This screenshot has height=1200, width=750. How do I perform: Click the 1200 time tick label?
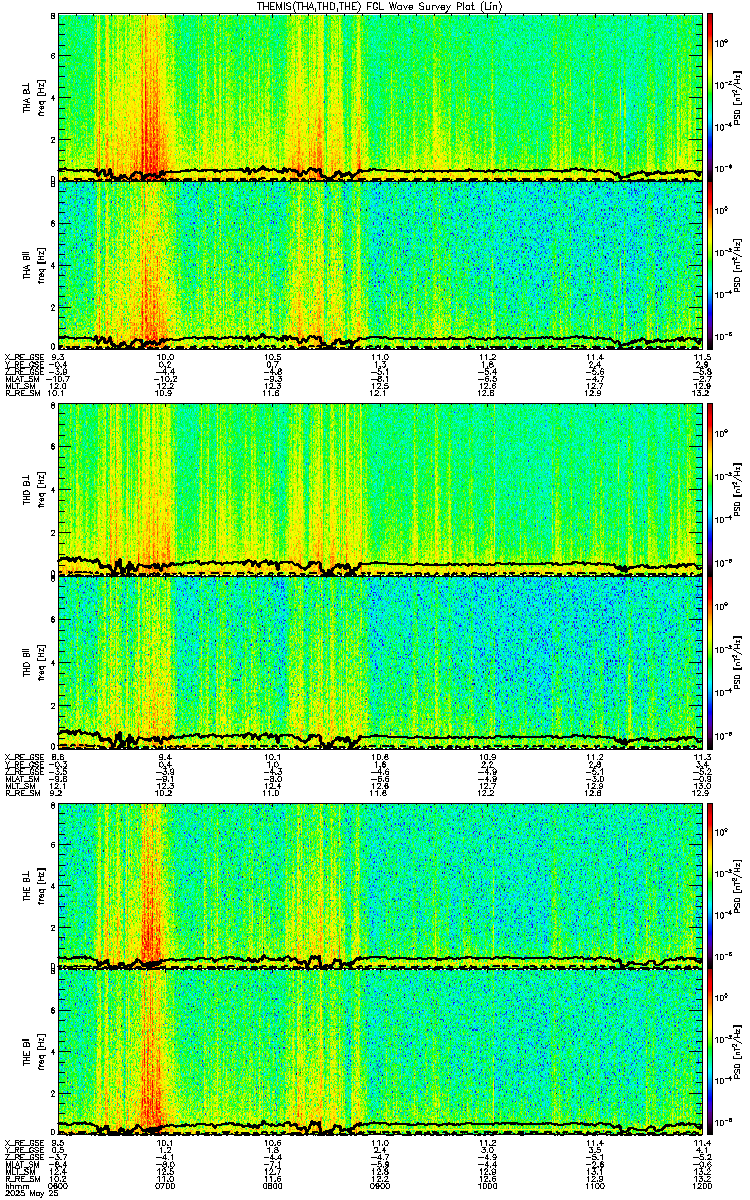pyautogui.click(x=701, y=1186)
